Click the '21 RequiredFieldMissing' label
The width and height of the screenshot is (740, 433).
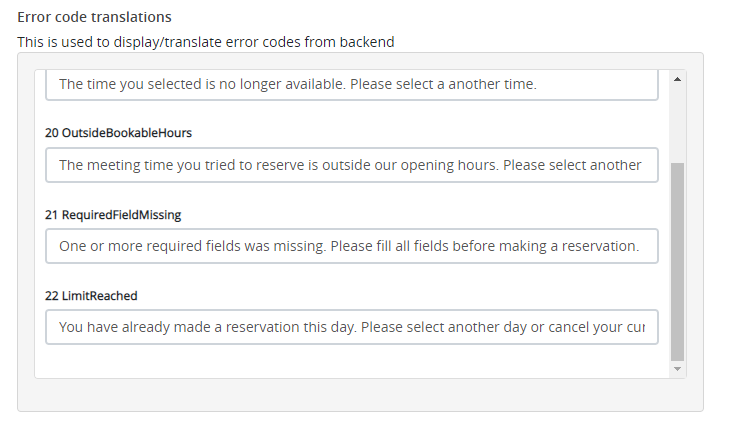[x=113, y=215]
